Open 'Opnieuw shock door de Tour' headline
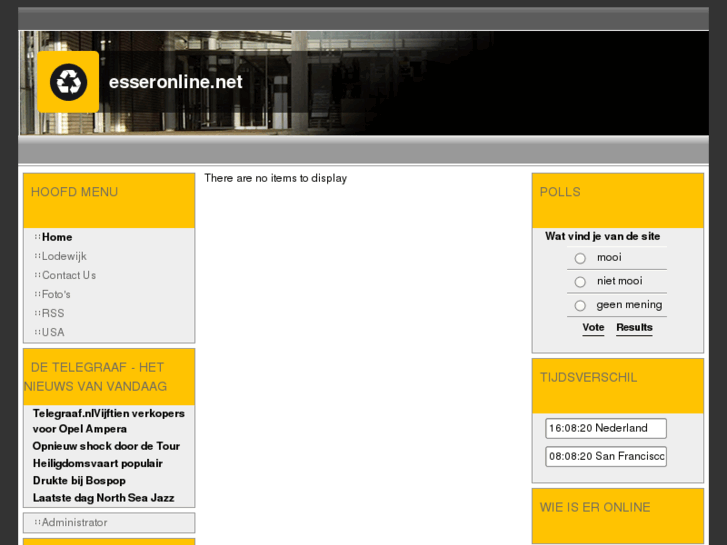This screenshot has height=545, width=727. [106, 446]
